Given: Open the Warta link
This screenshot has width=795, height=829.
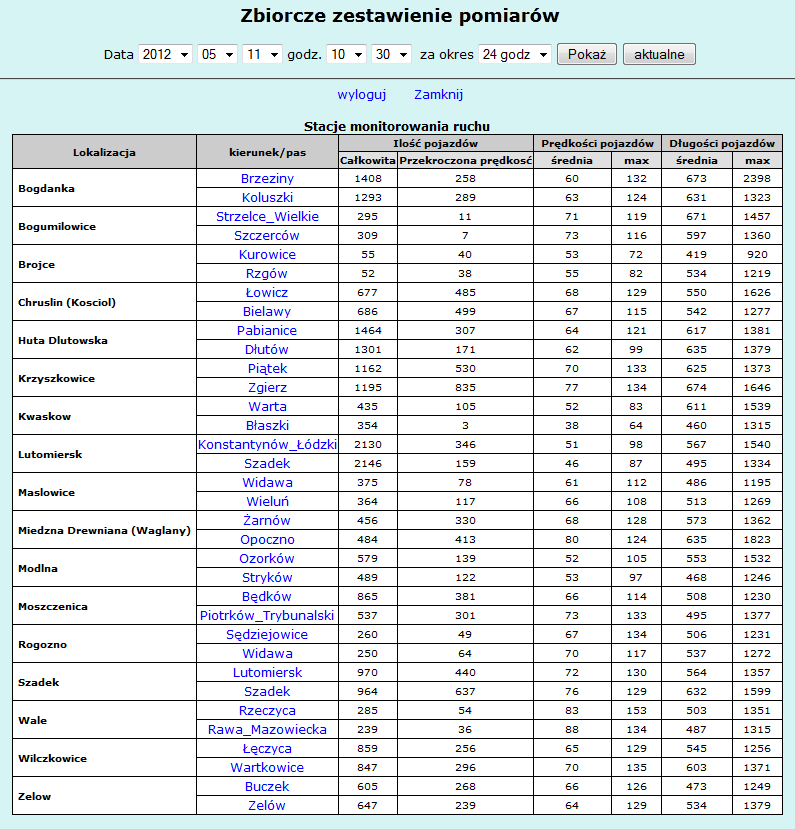Looking at the screenshot, I should coord(267,407).
